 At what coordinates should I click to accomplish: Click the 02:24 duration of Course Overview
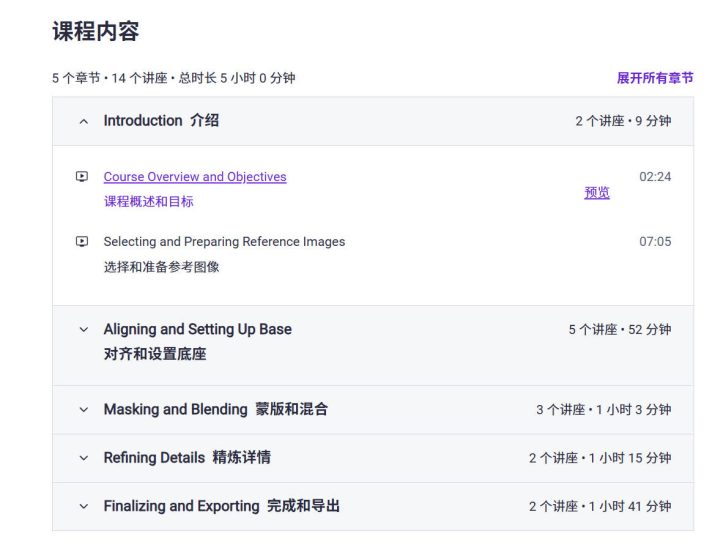click(x=655, y=177)
